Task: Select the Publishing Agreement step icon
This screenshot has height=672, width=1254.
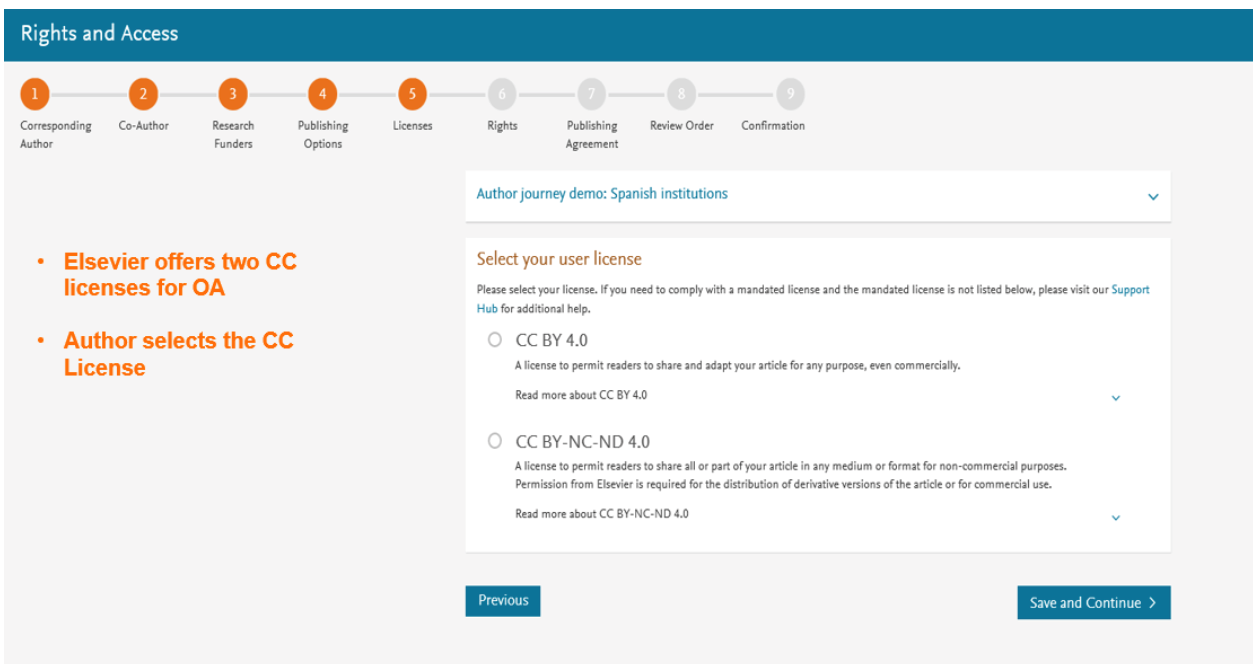Action: (x=591, y=93)
